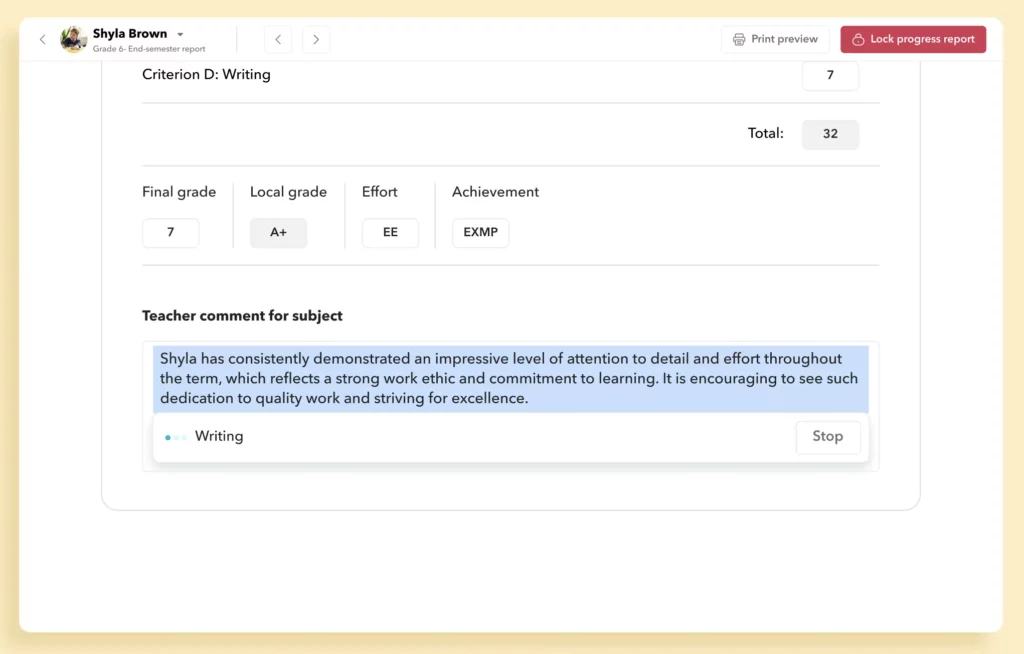Click inside the highlighted teacher comment text
Viewport: 1024px width, 654px height.
pos(510,378)
